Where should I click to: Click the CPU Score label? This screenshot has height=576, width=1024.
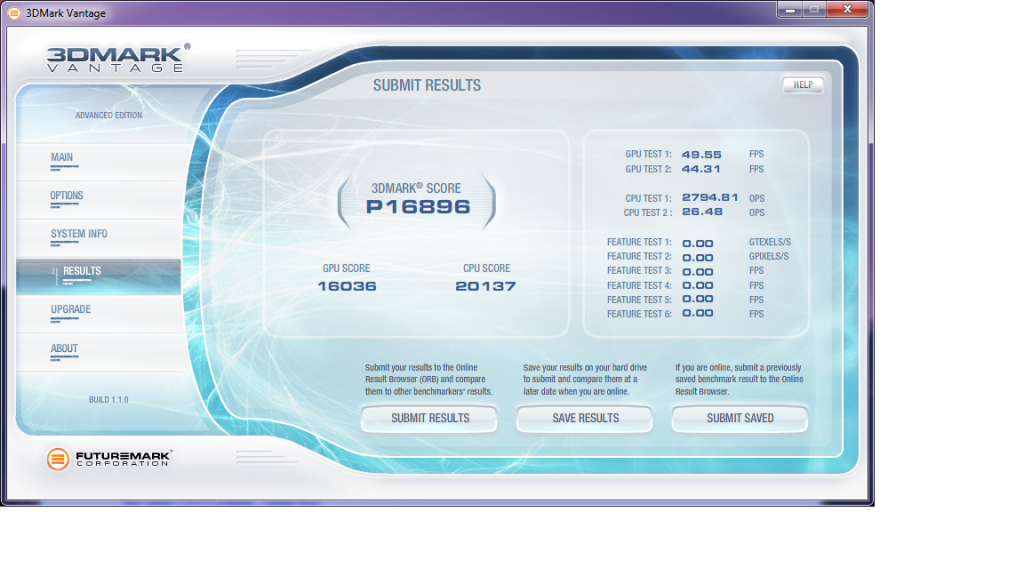[487, 268]
